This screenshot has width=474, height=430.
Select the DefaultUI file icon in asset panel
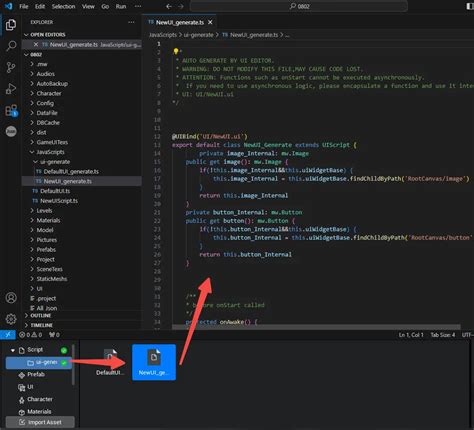(x=110, y=362)
